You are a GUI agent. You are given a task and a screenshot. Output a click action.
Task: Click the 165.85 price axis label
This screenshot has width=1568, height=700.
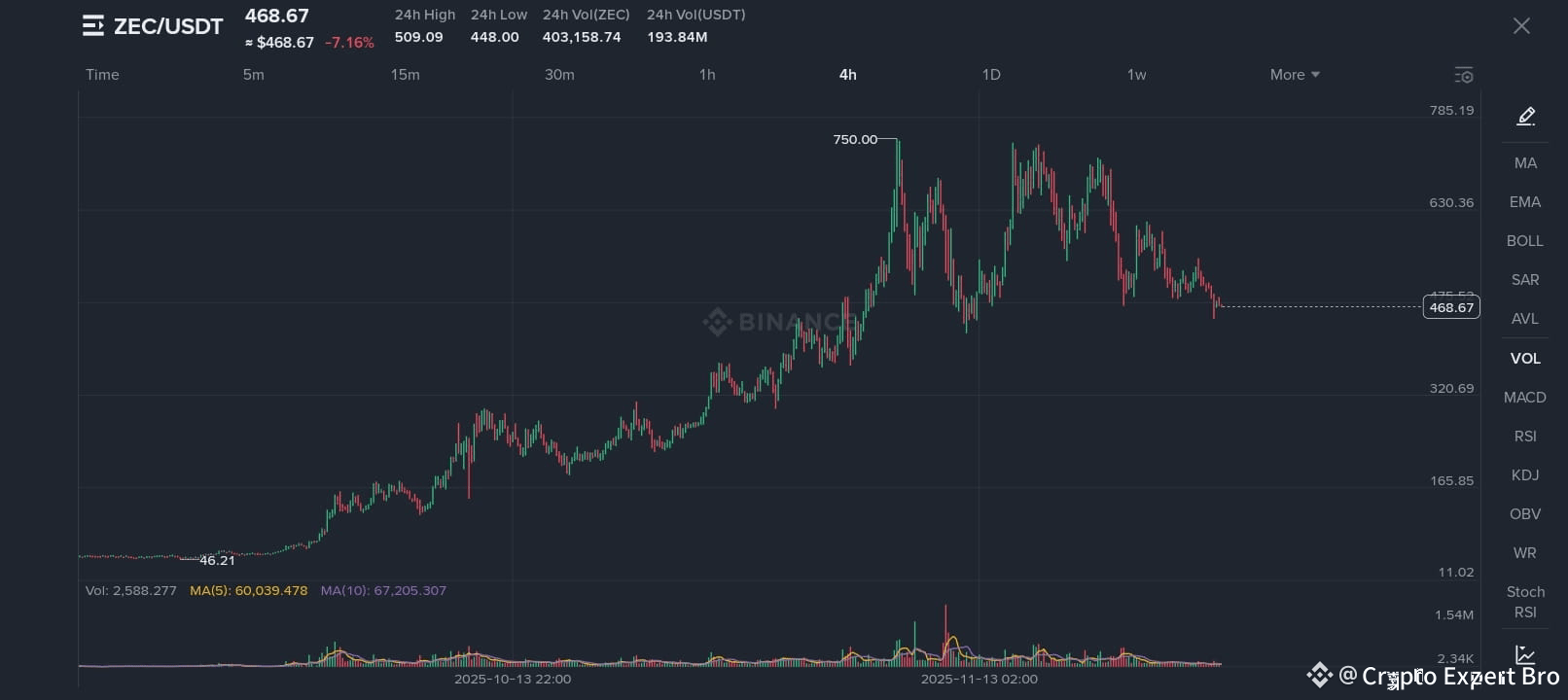tap(1451, 480)
